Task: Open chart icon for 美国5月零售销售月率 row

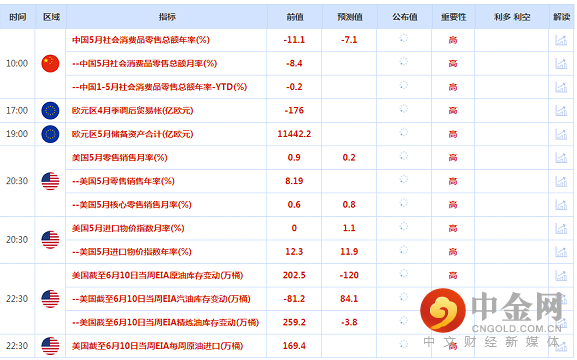Action: tap(561, 158)
